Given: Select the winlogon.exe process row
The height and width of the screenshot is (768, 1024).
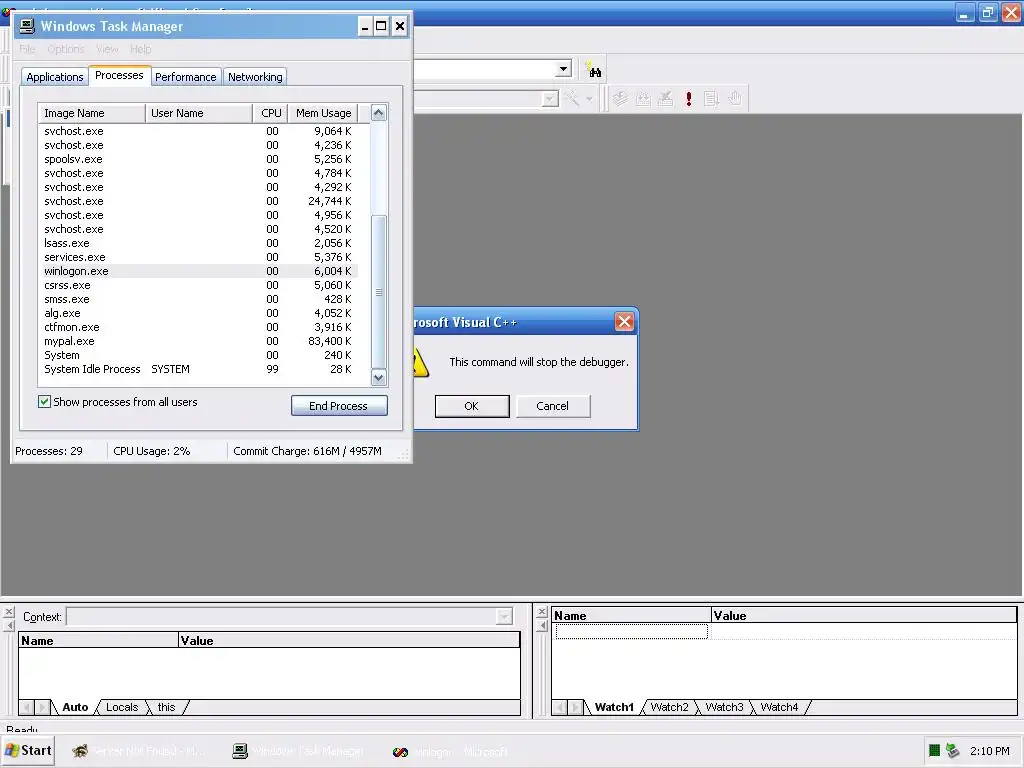Looking at the screenshot, I should click(x=198, y=271).
